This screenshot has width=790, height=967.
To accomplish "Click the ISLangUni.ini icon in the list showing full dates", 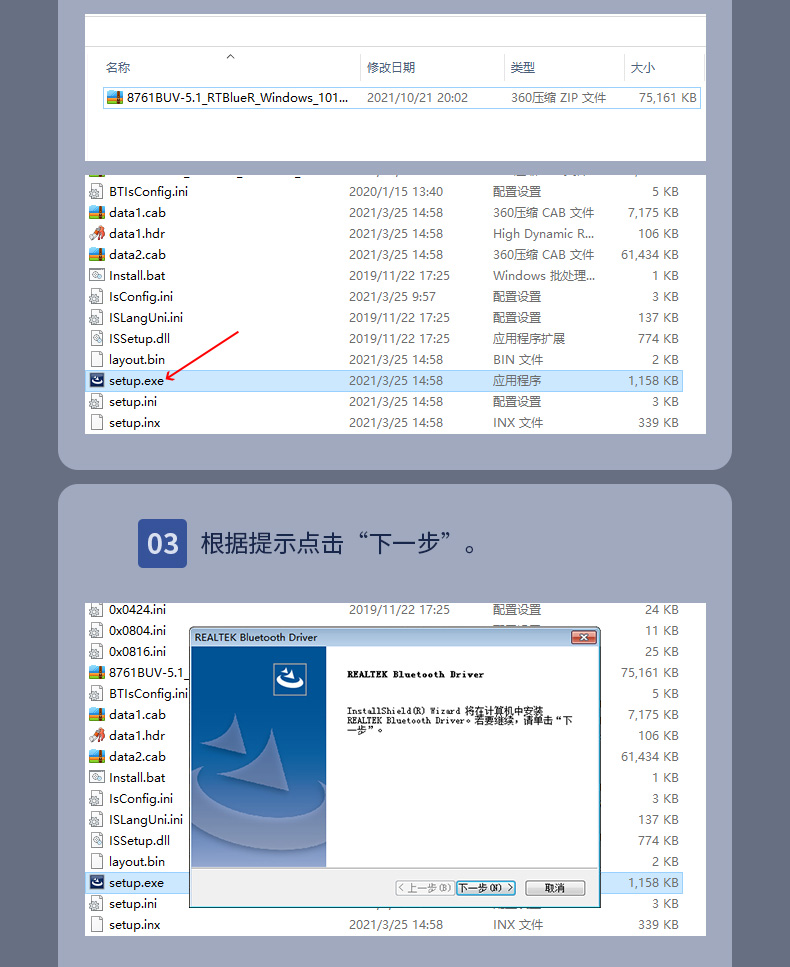I will 96,318.
